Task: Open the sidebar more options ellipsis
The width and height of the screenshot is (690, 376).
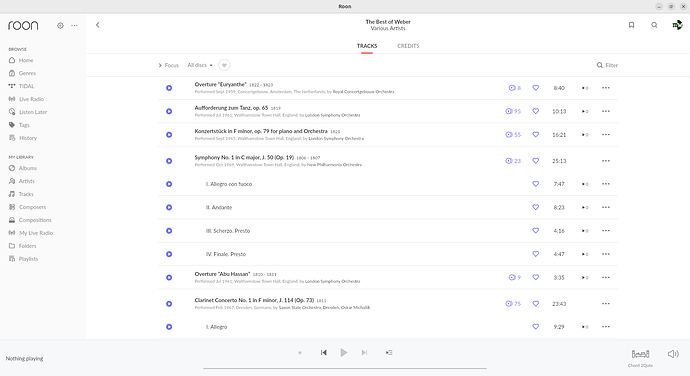Action: (74, 26)
